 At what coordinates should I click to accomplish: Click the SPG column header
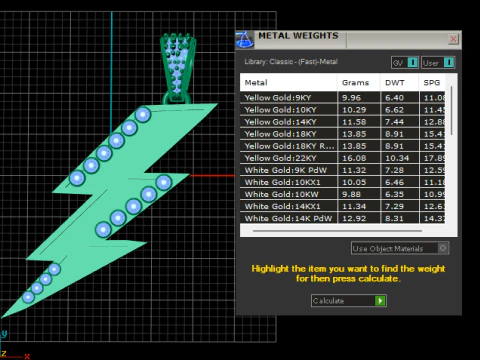coord(432,83)
